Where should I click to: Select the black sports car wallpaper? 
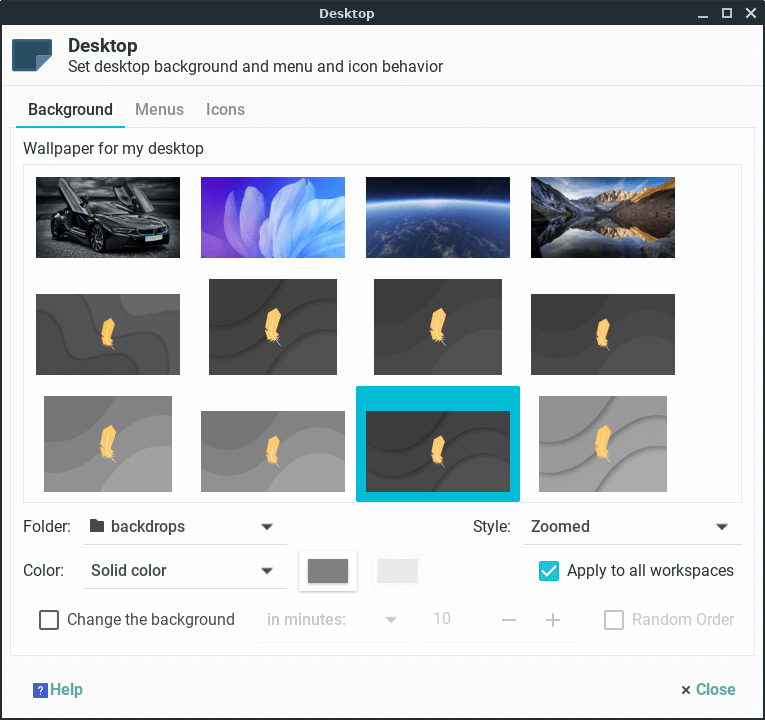coord(108,218)
